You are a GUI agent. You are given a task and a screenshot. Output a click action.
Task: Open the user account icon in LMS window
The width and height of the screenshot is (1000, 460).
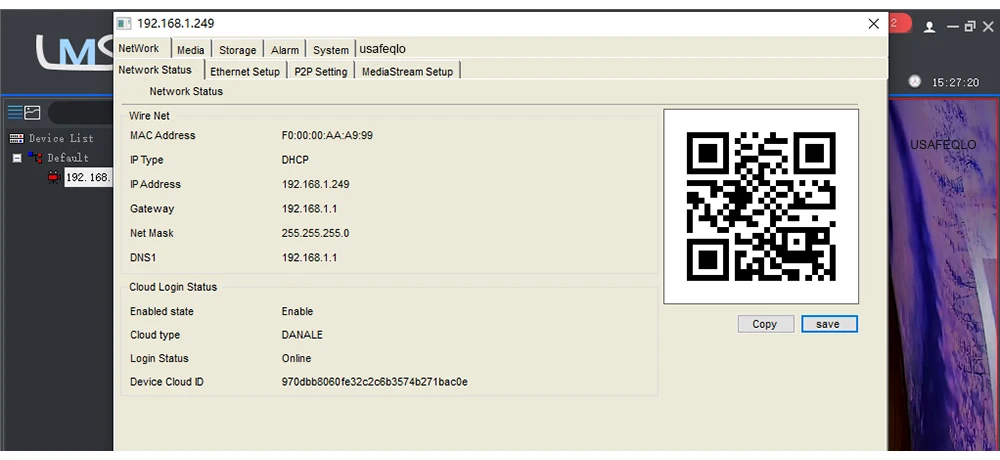930,27
